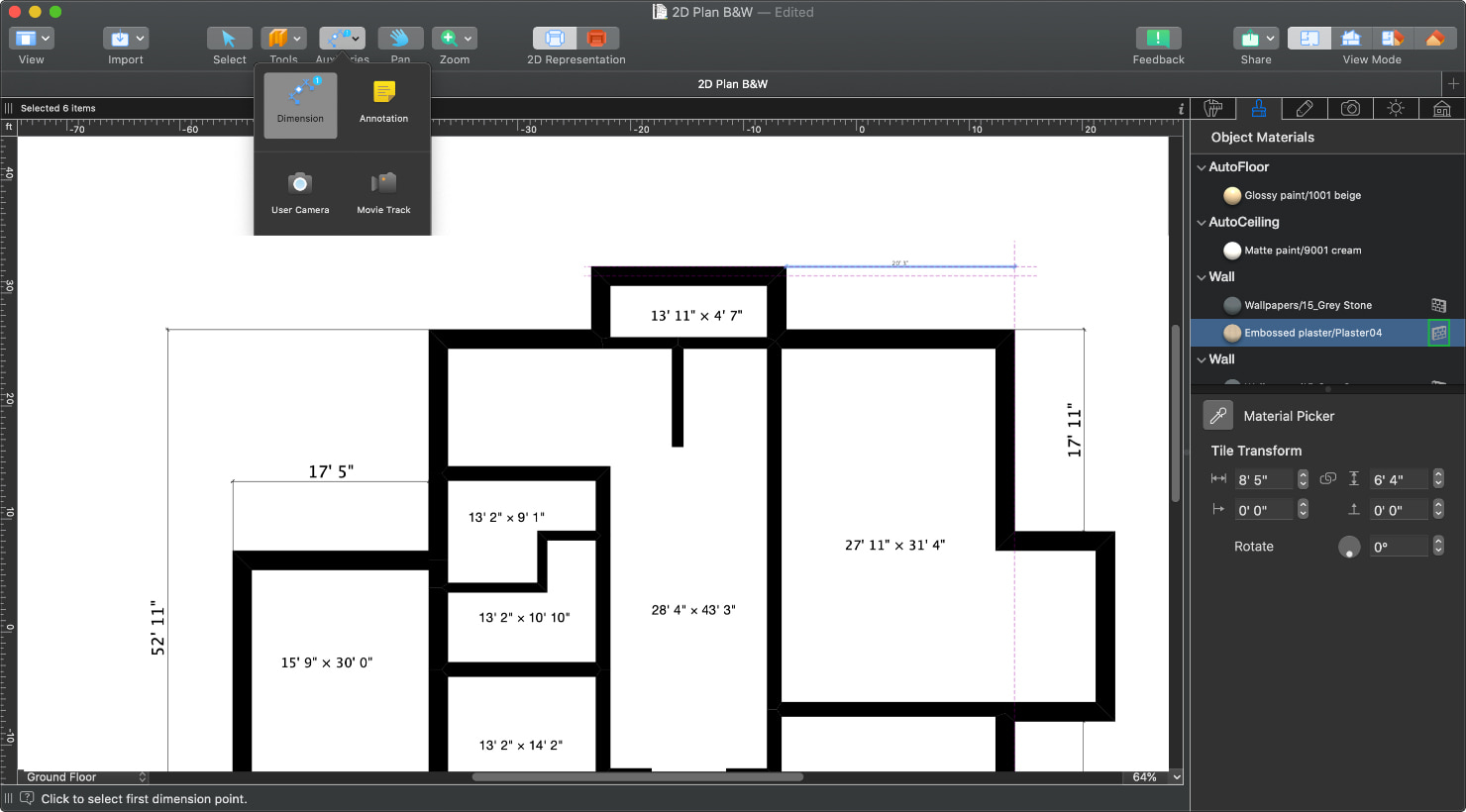Select the Glossy paint/1001 beige material swatch
The width and height of the screenshot is (1466, 812).
click(1232, 195)
